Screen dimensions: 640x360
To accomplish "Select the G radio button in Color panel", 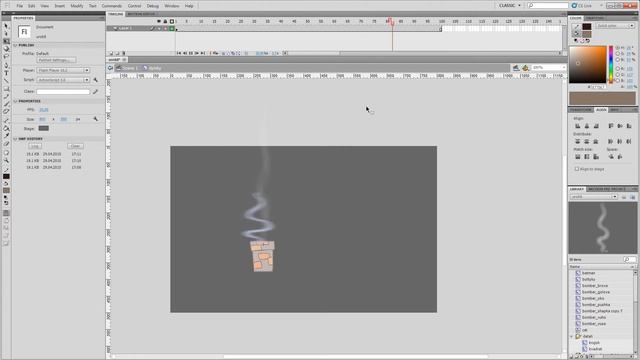I will click(x=618, y=75).
